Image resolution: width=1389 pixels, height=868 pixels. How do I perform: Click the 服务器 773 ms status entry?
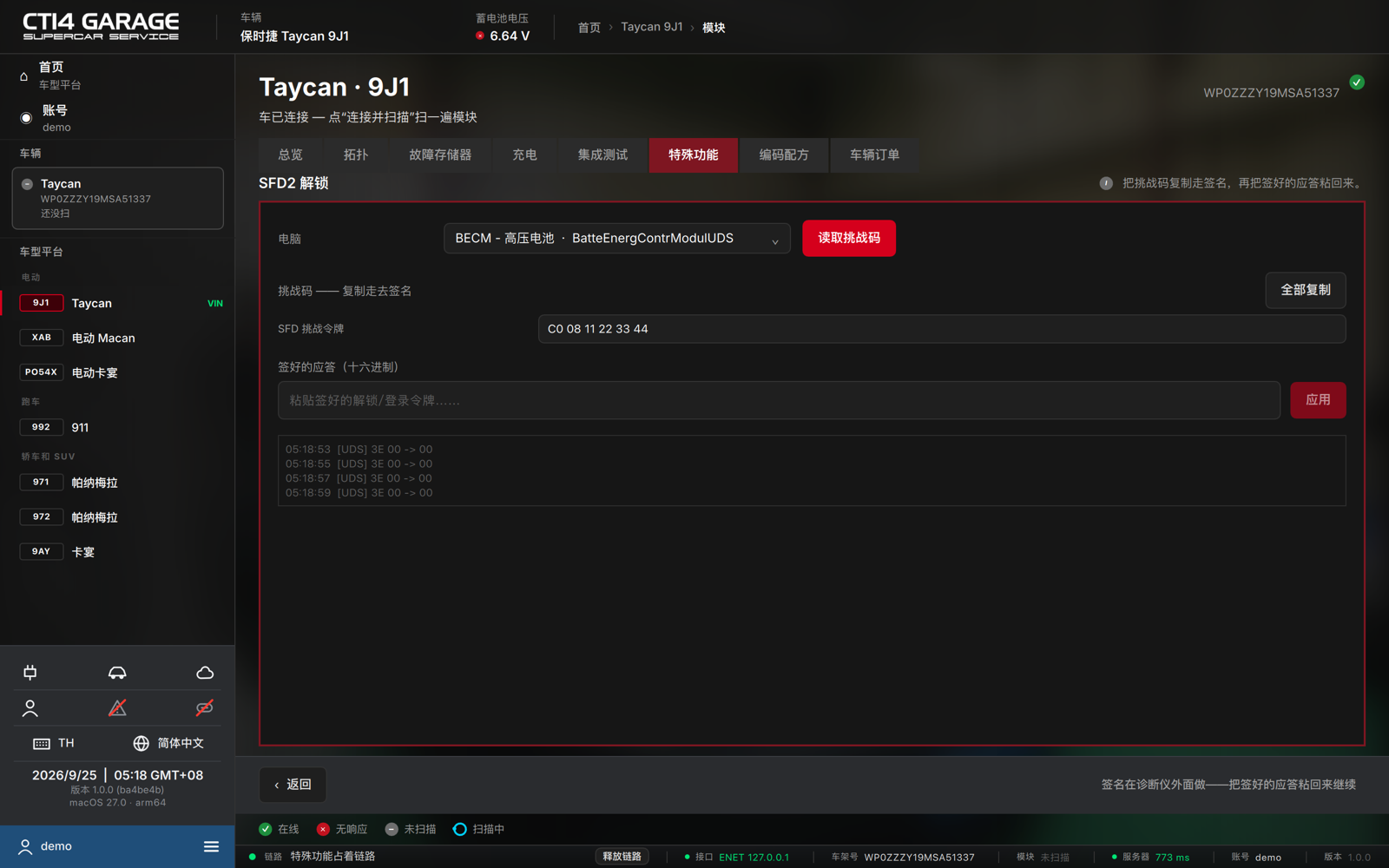click(x=1150, y=858)
